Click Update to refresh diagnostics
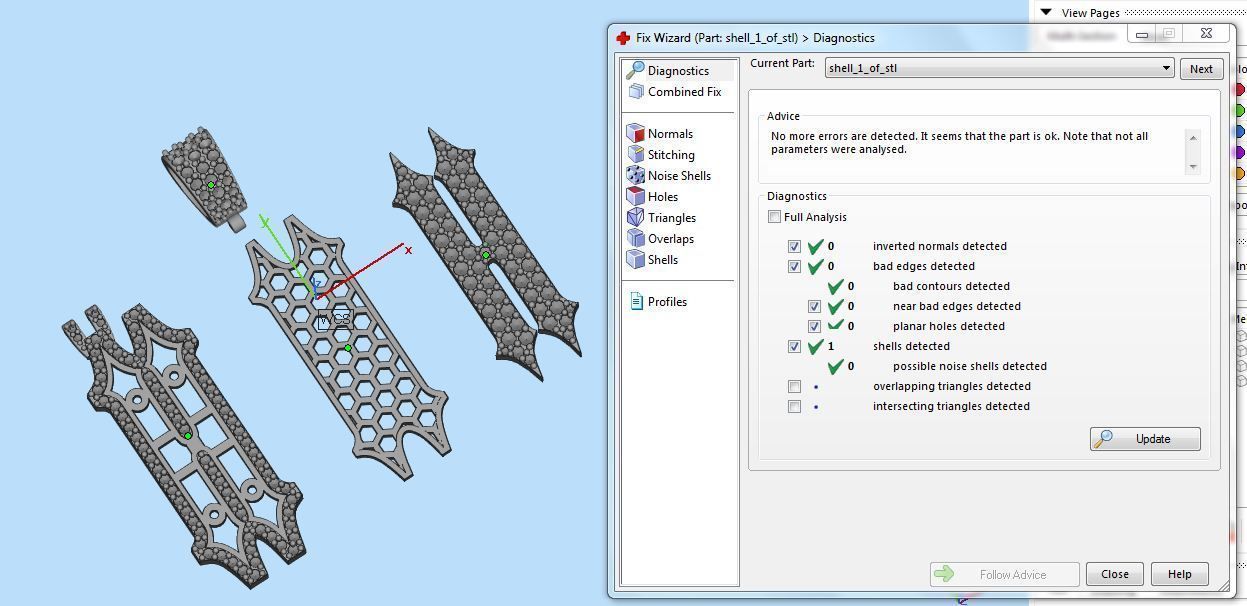 click(x=1145, y=439)
